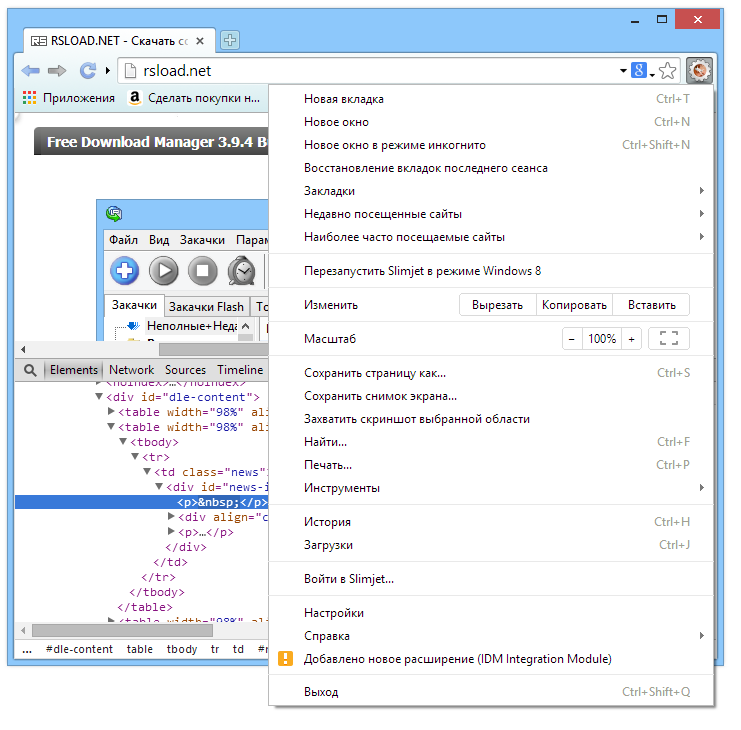This screenshot has width=741, height=730.
Task: Expand Наиболее часто посещаемые сайты submenu
Action: pyautogui.click(x=491, y=237)
